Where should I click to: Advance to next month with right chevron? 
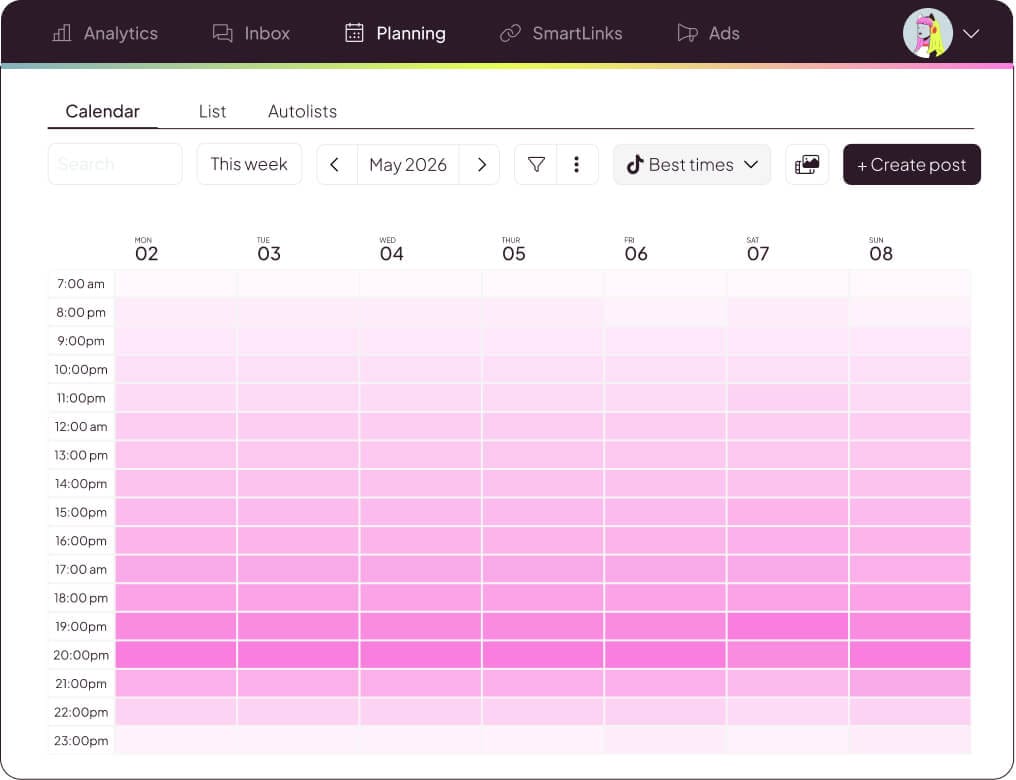coord(481,165)
